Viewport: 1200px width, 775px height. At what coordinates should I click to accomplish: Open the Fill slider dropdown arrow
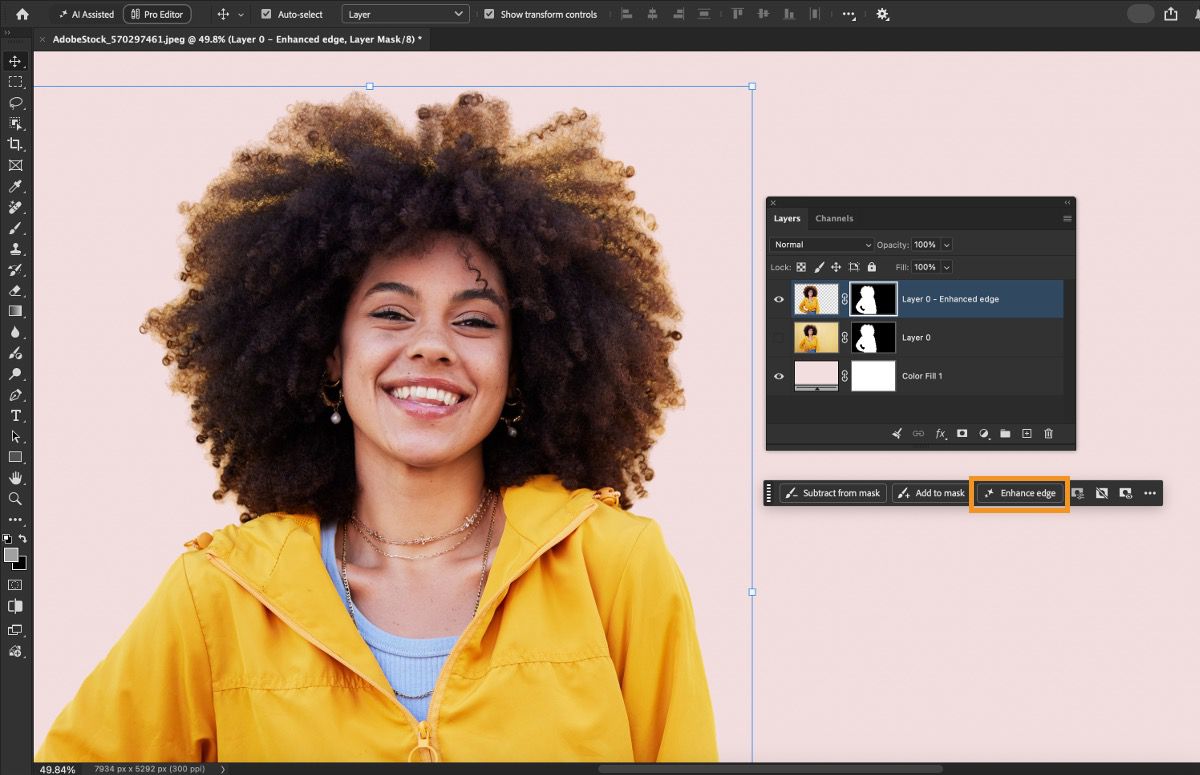(x=947, y=267)
